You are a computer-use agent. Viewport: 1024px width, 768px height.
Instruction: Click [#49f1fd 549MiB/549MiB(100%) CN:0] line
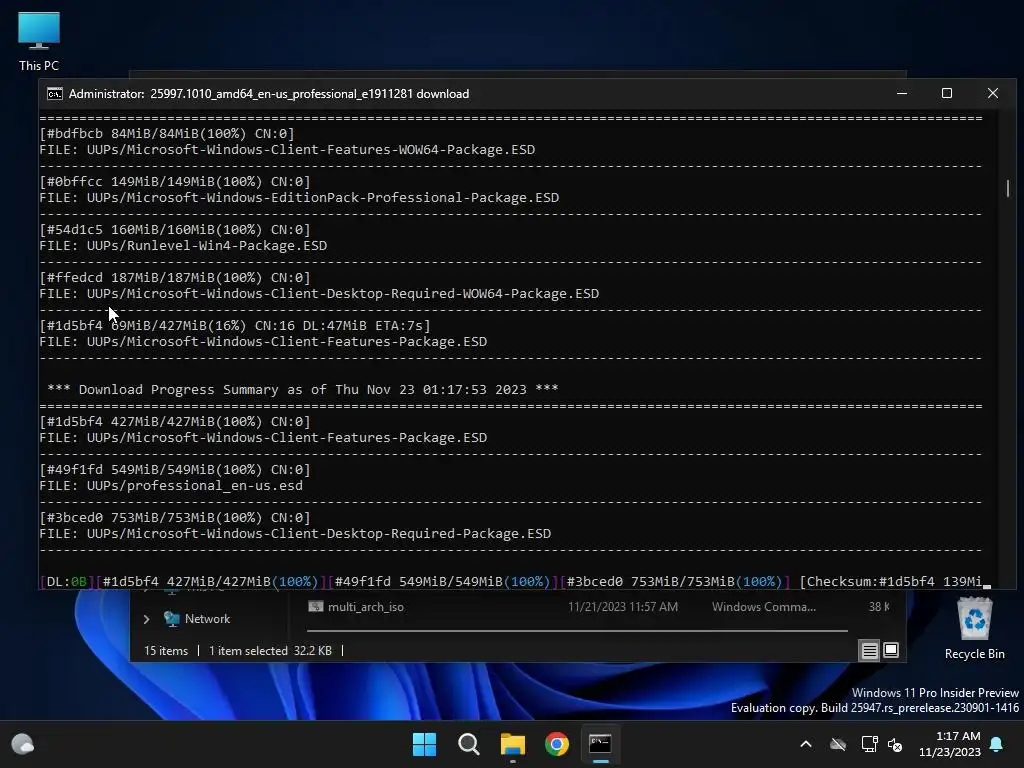click(175, 470)
